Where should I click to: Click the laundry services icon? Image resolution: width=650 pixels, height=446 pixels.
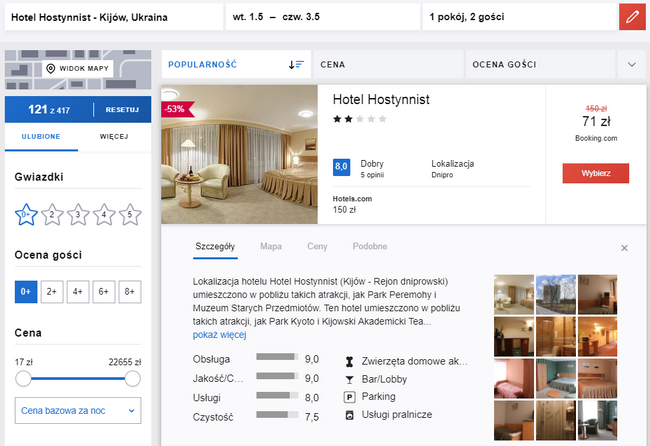(349, 415)
